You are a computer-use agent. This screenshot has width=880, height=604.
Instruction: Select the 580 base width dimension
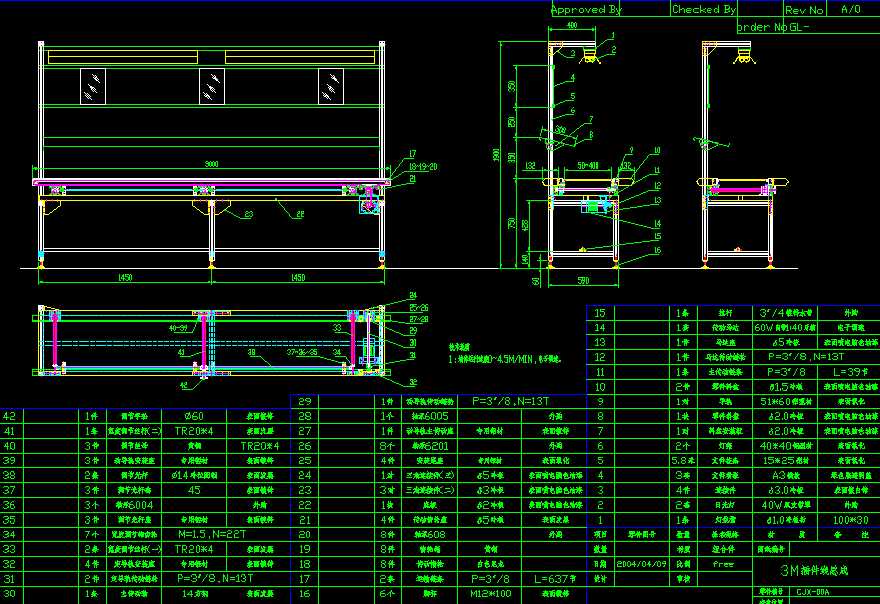(x=583, y=280)
